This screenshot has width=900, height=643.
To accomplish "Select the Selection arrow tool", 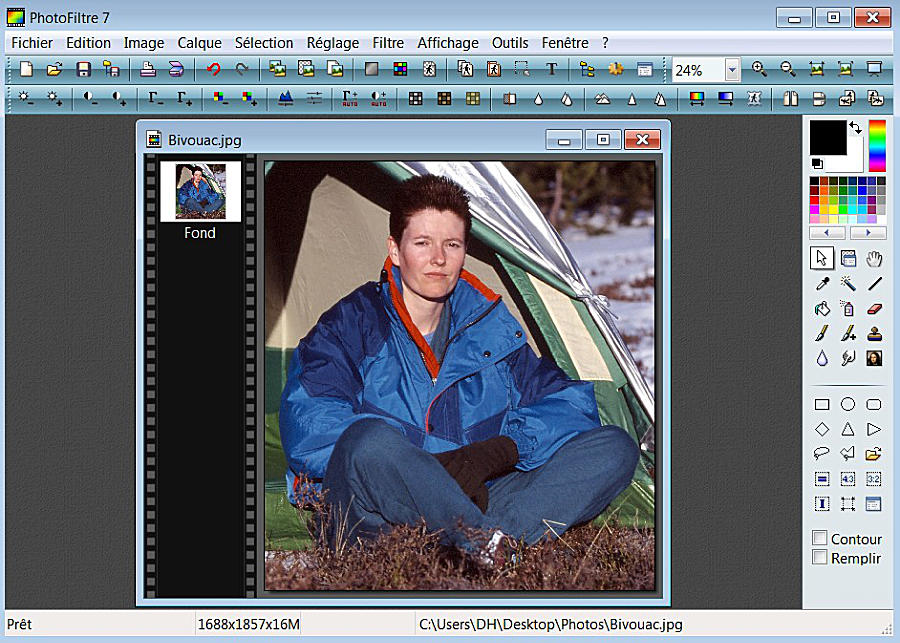I will pos(822,259).
